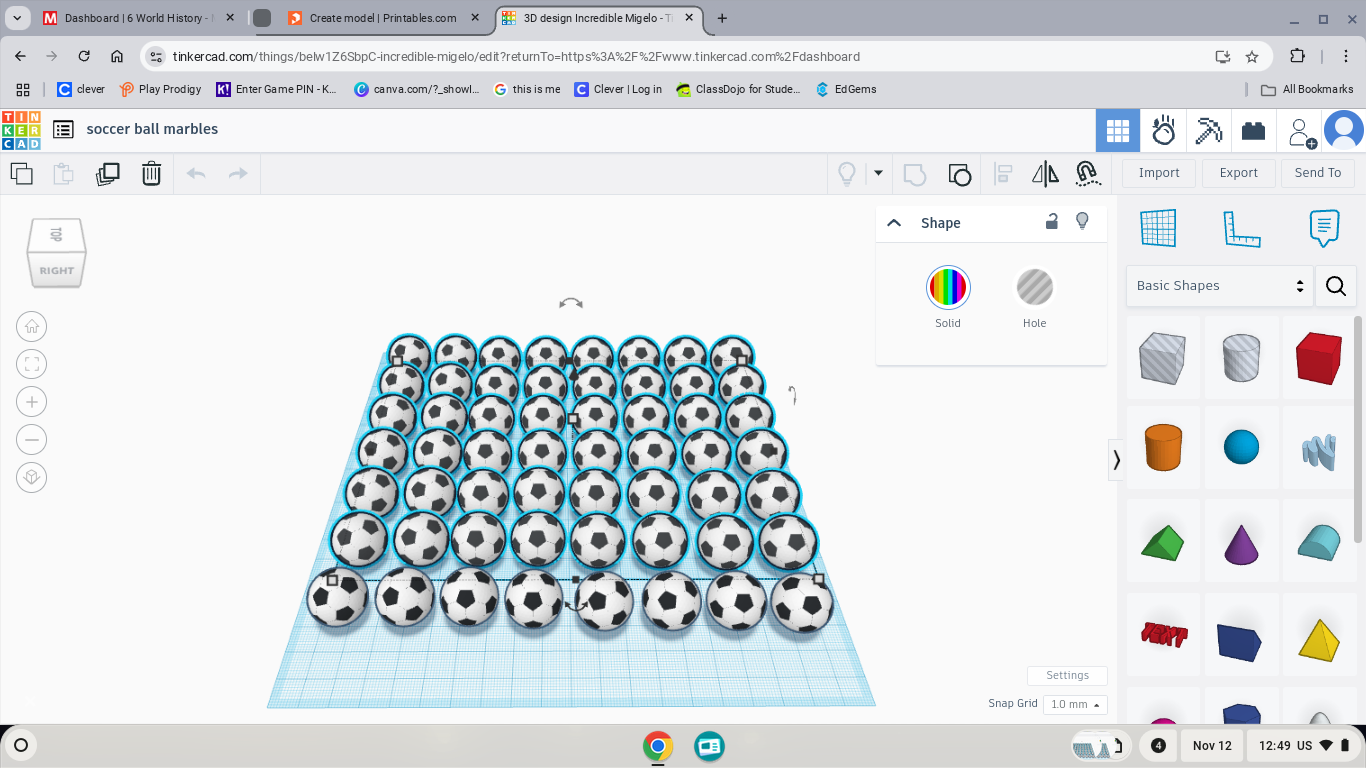Viewport: 1366px width, 768px height.
Task: Open the Bricks view icon
Action: pyautogui.click(x=1253, y=130)
